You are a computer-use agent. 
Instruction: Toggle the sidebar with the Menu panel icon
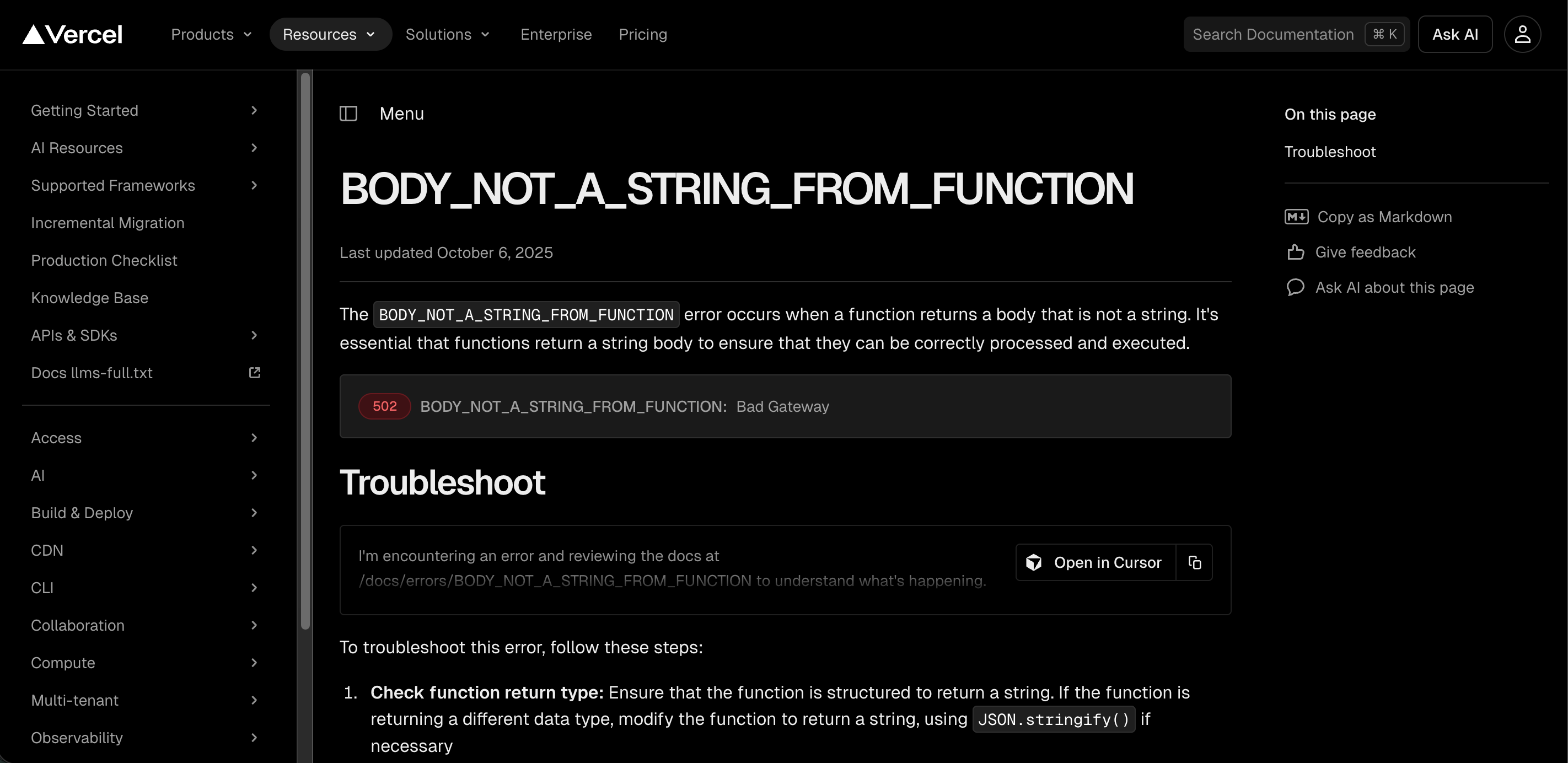[x=348, y=113]
